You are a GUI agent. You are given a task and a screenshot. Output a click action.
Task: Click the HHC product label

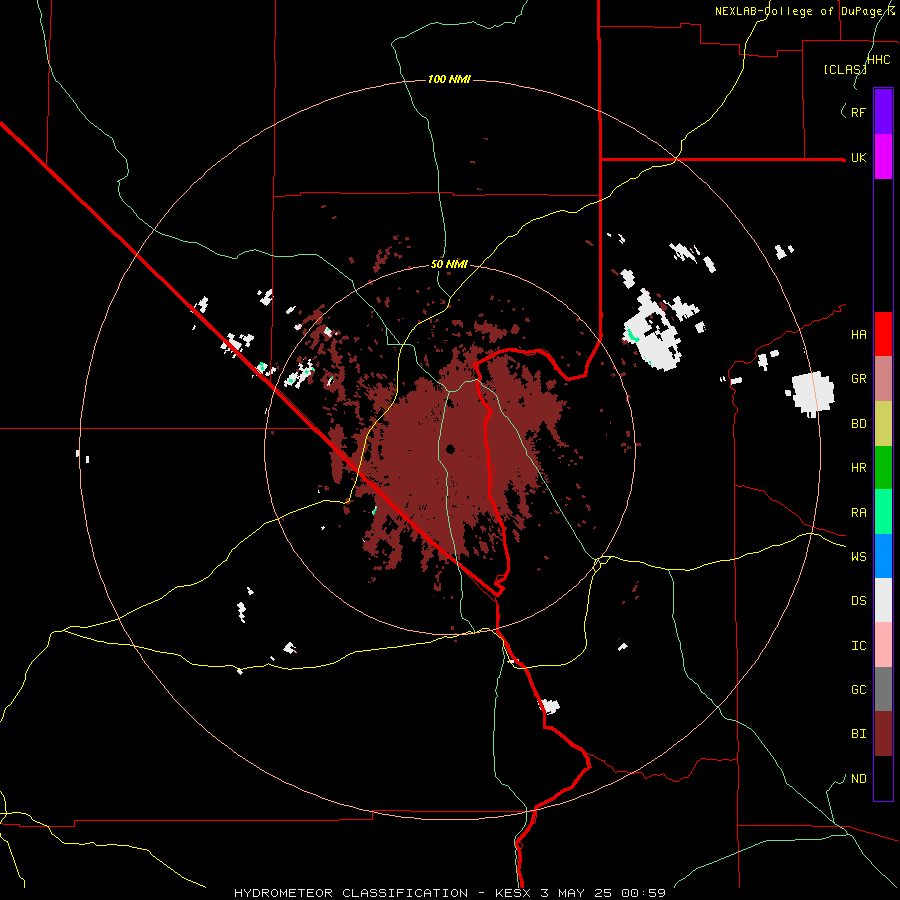coord(879,60)
